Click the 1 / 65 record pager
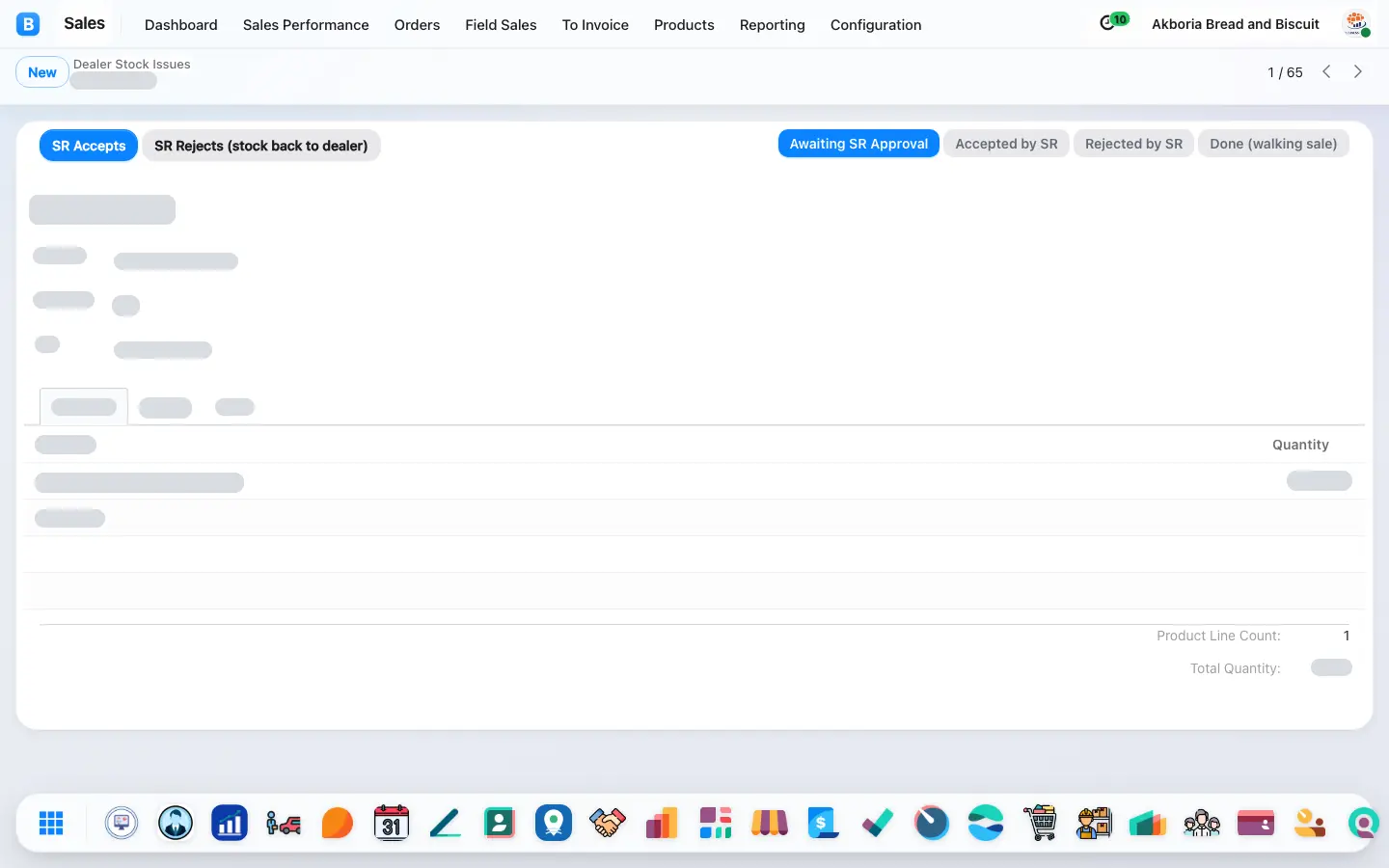Viewport: 1389px width, 868px height. (x=1285, y=72)
